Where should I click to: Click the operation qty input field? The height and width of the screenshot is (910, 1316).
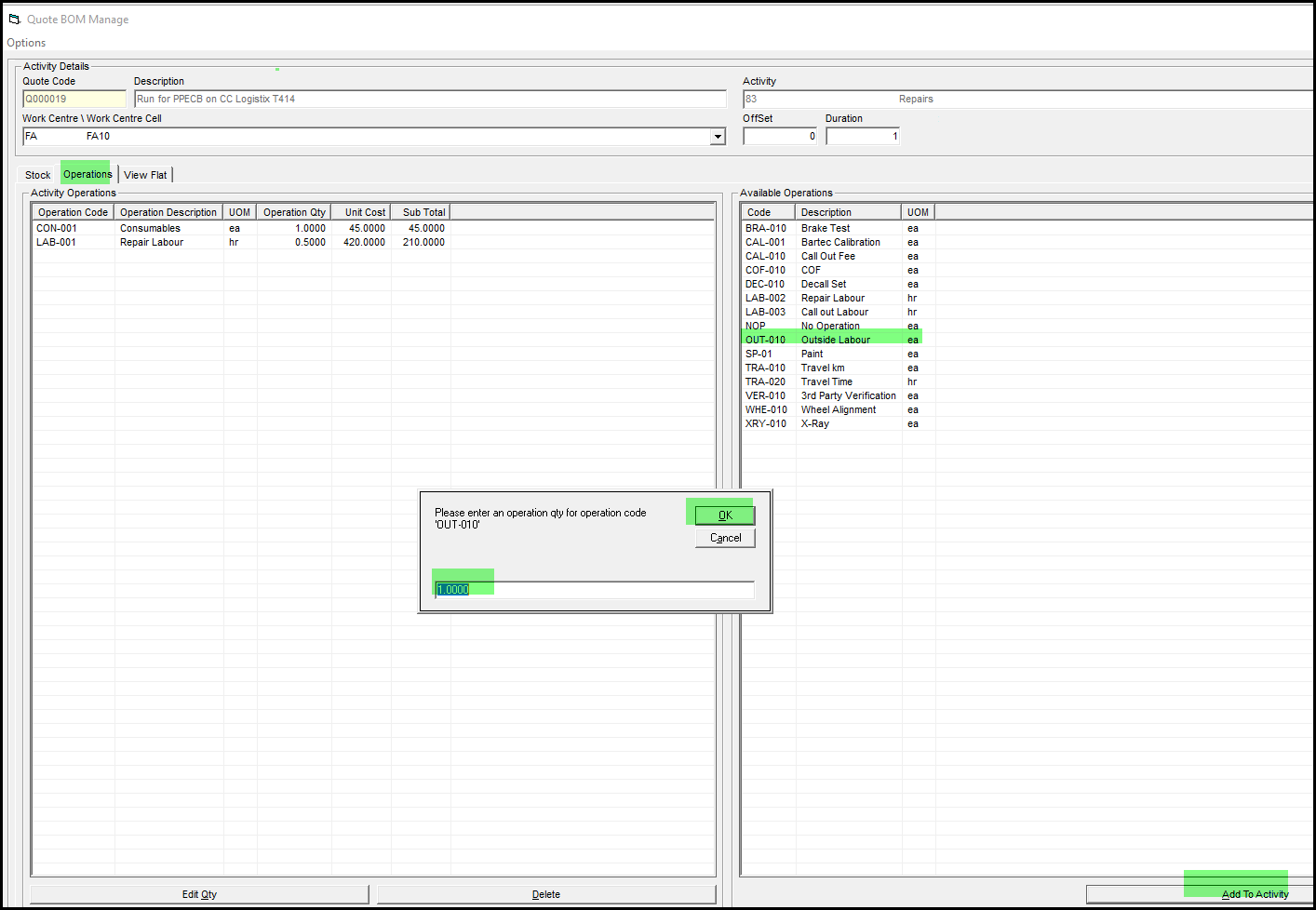click(x=594, y=590)
